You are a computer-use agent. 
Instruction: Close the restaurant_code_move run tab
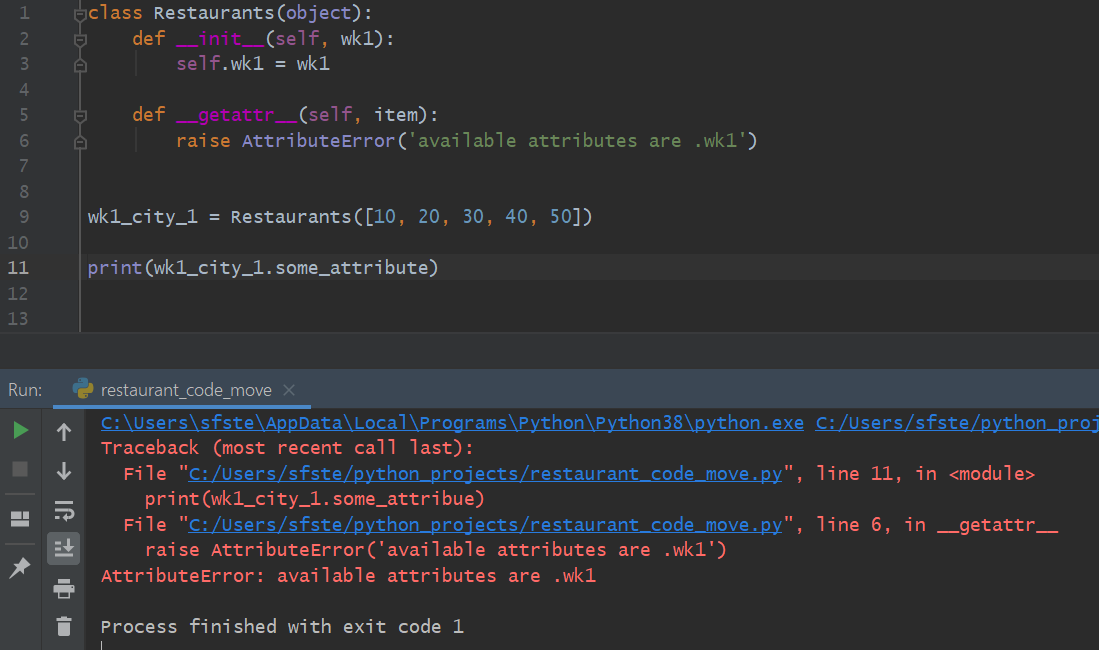click(x=289, y=390)
